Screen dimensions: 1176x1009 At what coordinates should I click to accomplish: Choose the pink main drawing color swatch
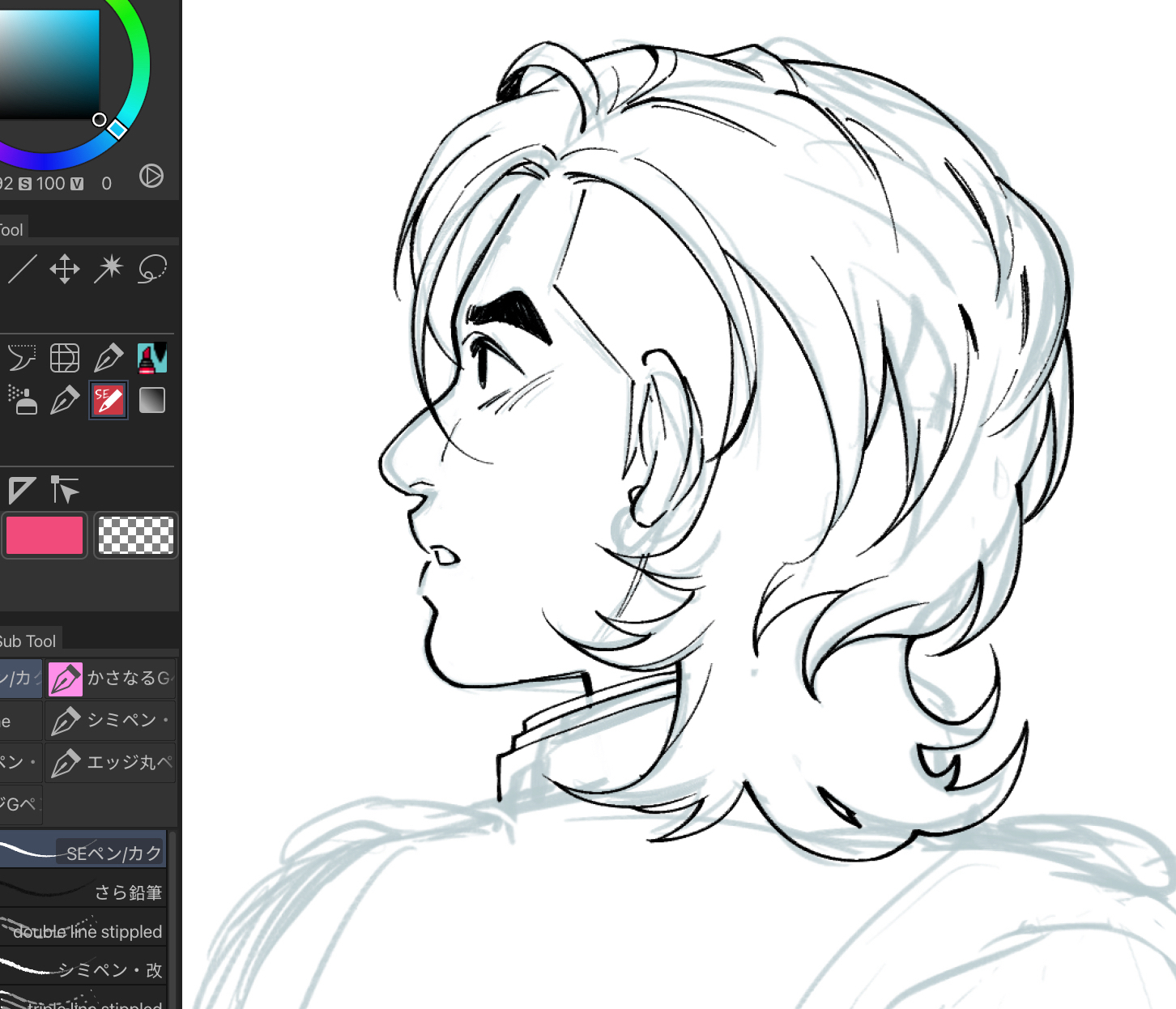(45, 535)
